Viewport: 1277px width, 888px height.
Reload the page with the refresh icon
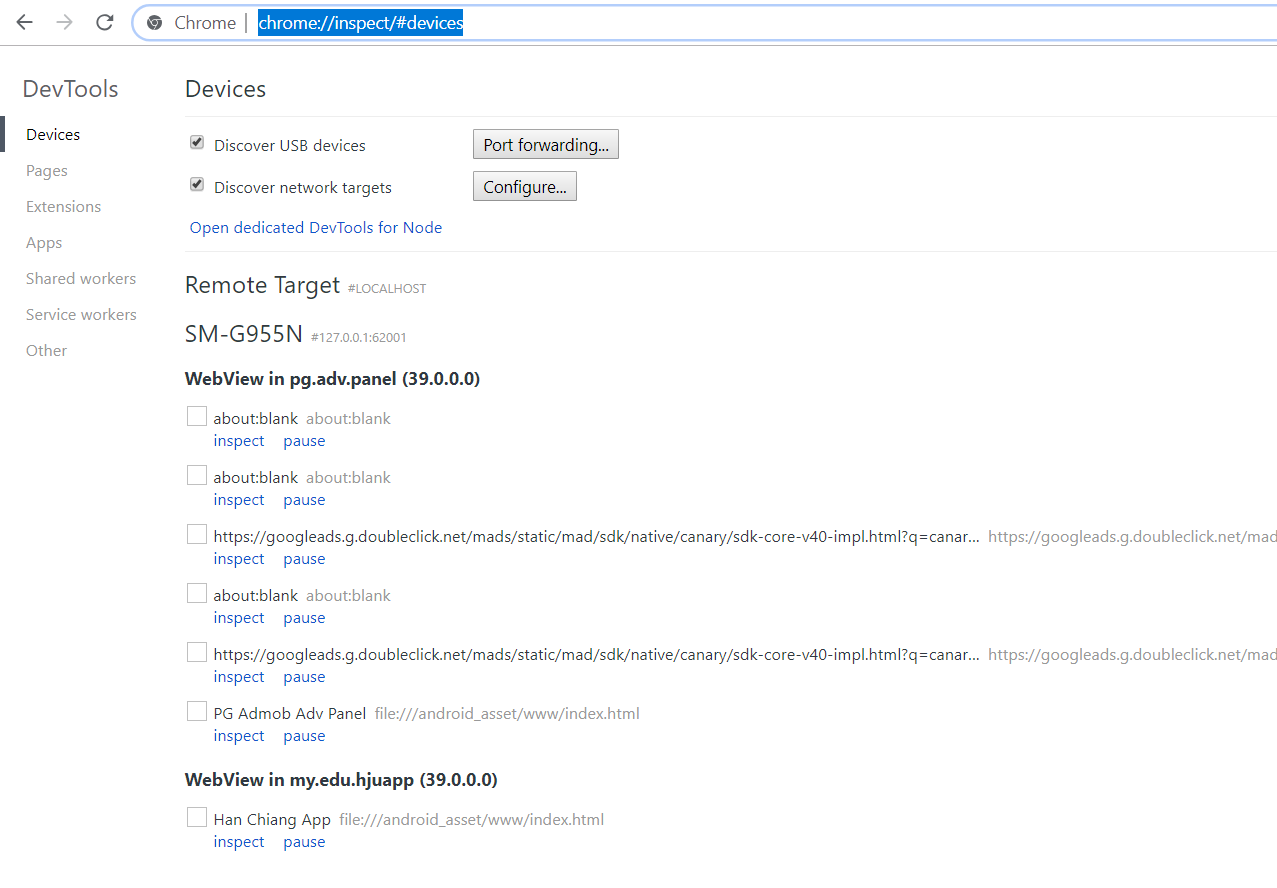tap(105, 22)
